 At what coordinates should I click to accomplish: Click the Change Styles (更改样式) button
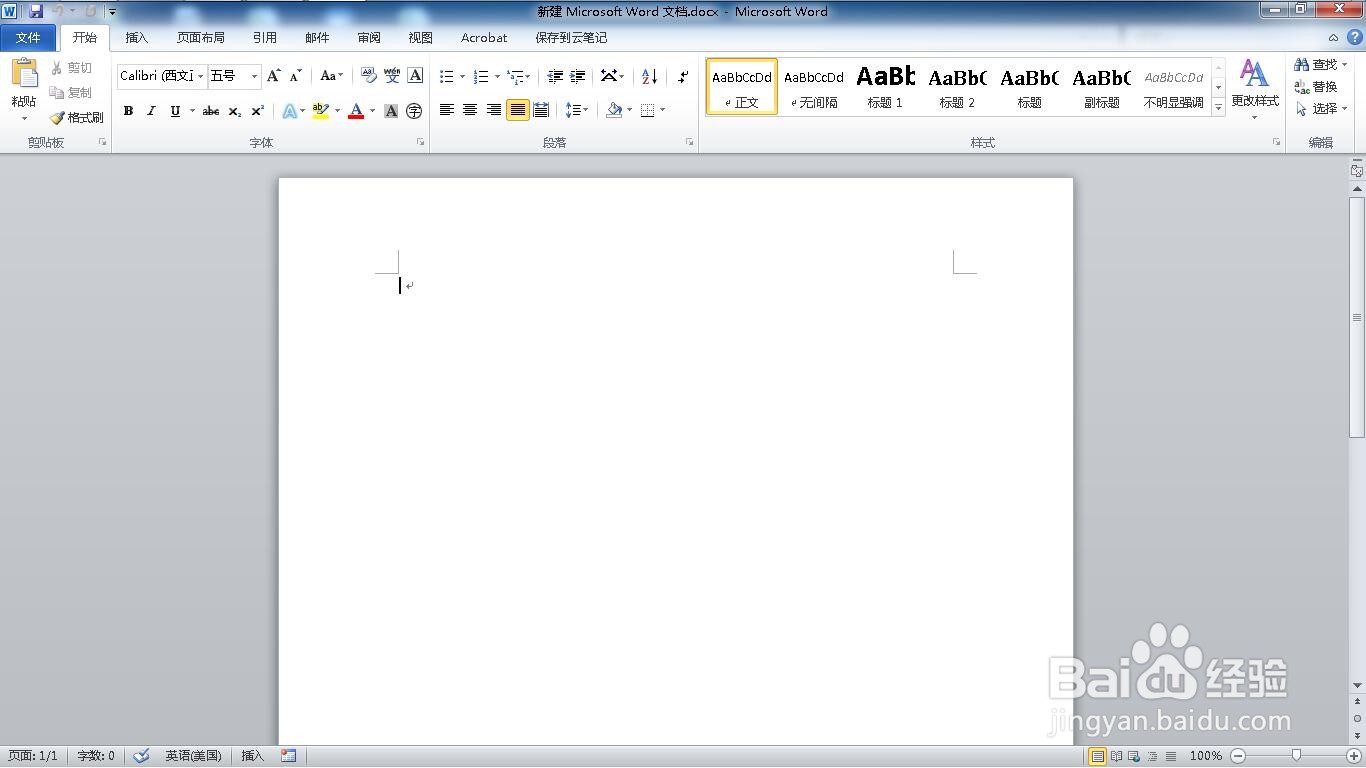click(x=1254, y=90)
